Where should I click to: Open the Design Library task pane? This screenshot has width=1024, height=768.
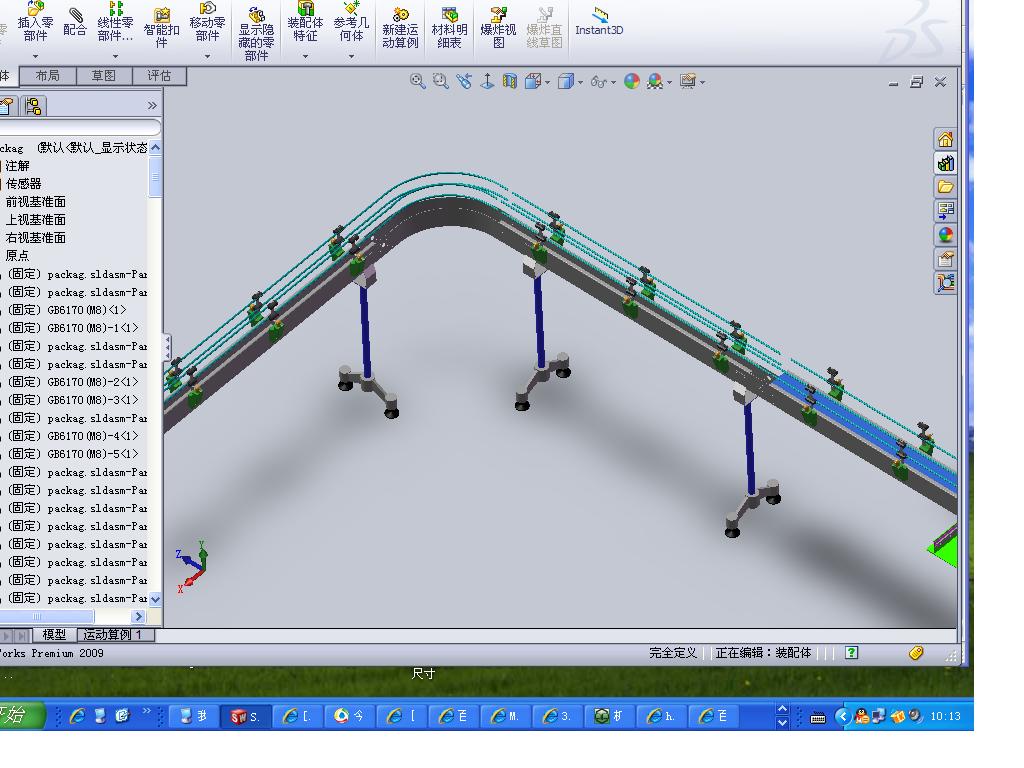click(945, 163)
